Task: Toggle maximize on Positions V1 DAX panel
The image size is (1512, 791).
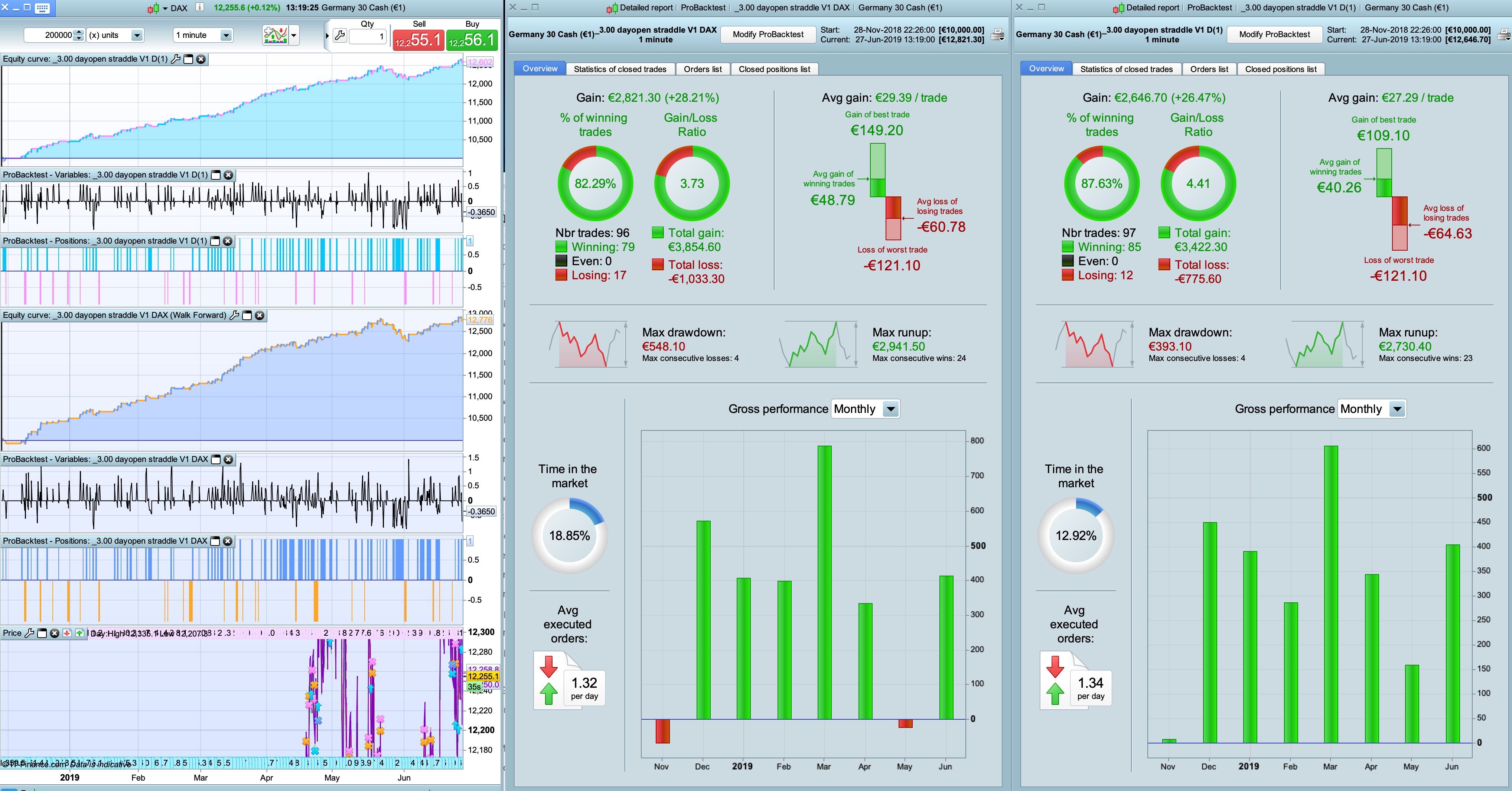Action: [x=215, y=541]
